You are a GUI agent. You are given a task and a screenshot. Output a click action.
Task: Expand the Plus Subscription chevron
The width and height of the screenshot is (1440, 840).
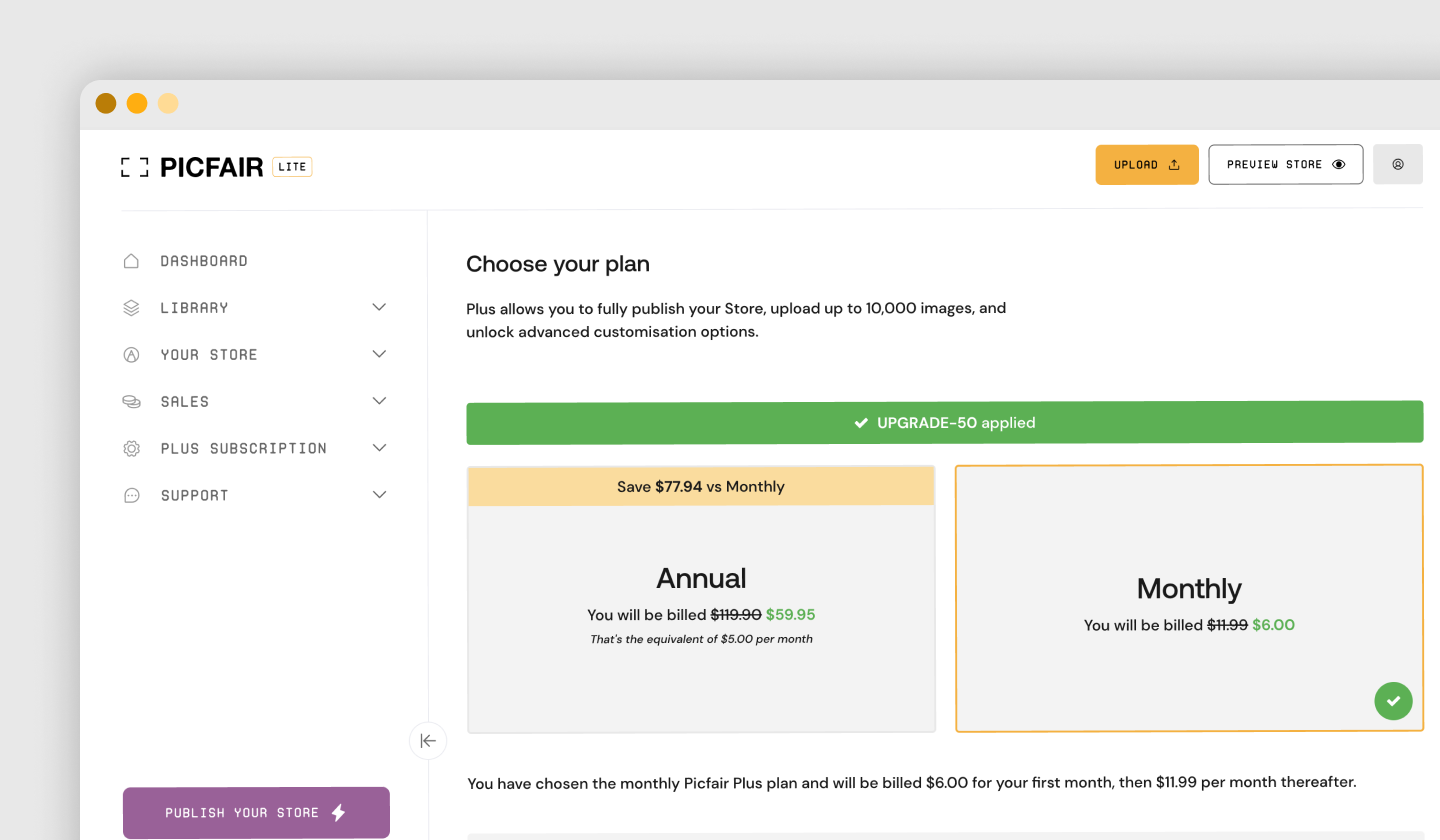pos(379,448)
